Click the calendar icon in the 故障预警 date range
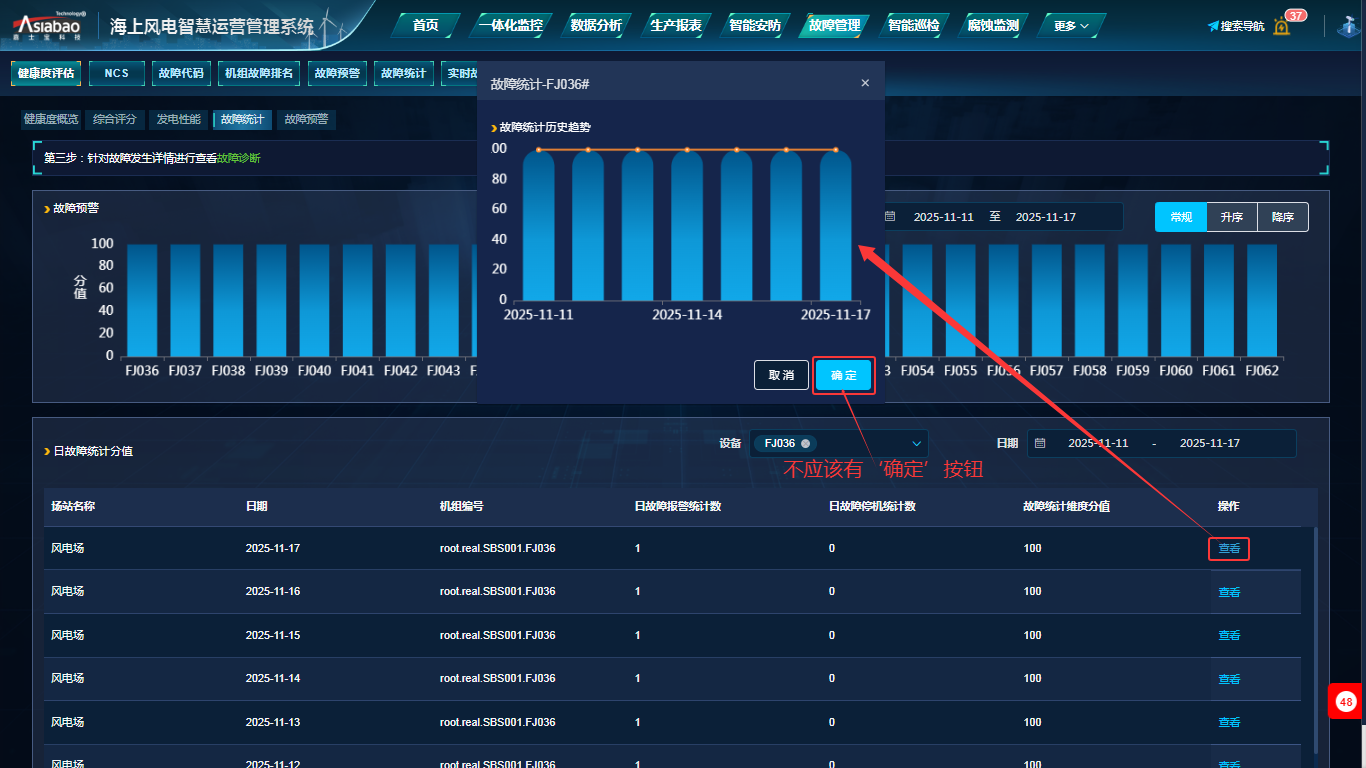1366x768 pixels. (890, 217)
